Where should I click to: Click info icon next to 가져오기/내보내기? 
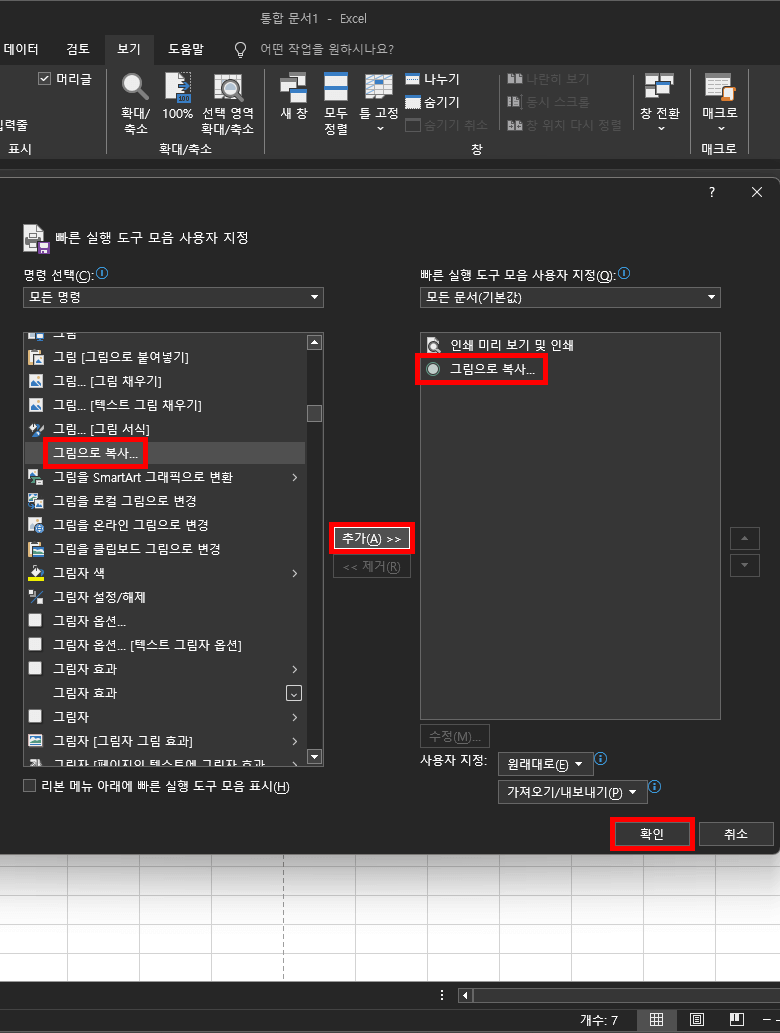pos(654,787)
